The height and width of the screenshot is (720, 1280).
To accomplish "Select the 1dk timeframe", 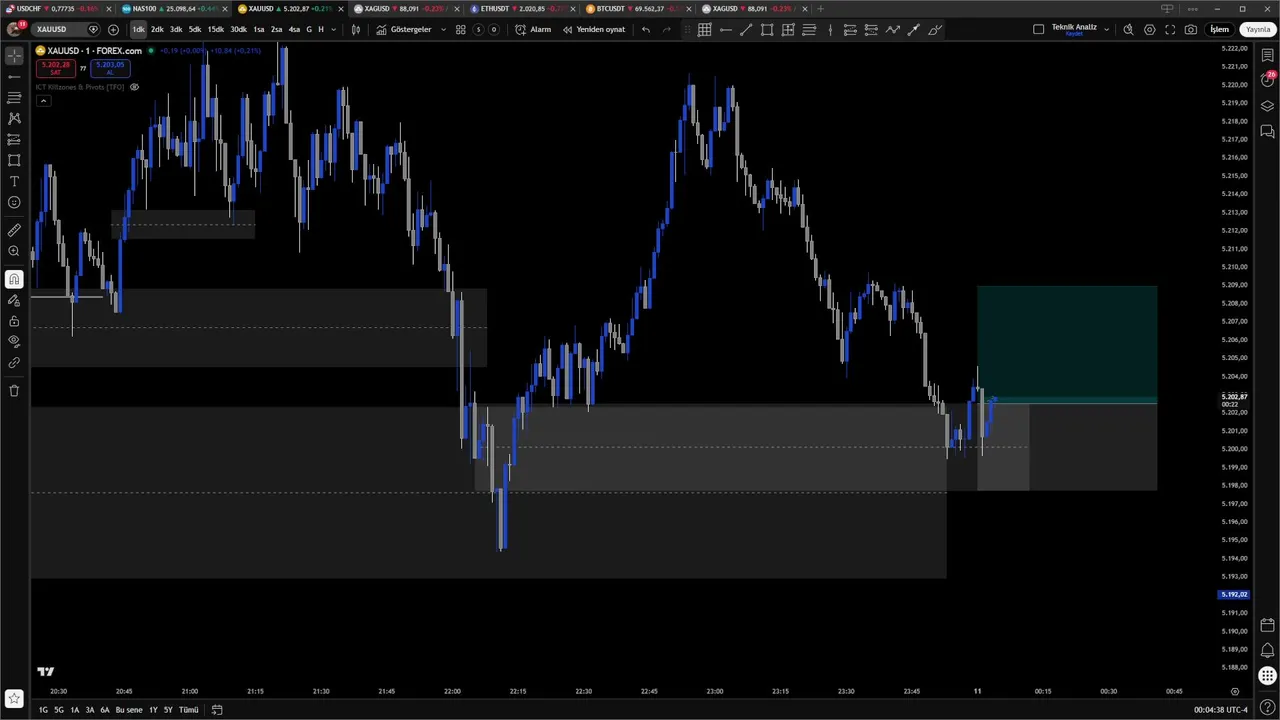I will [138, 29].
